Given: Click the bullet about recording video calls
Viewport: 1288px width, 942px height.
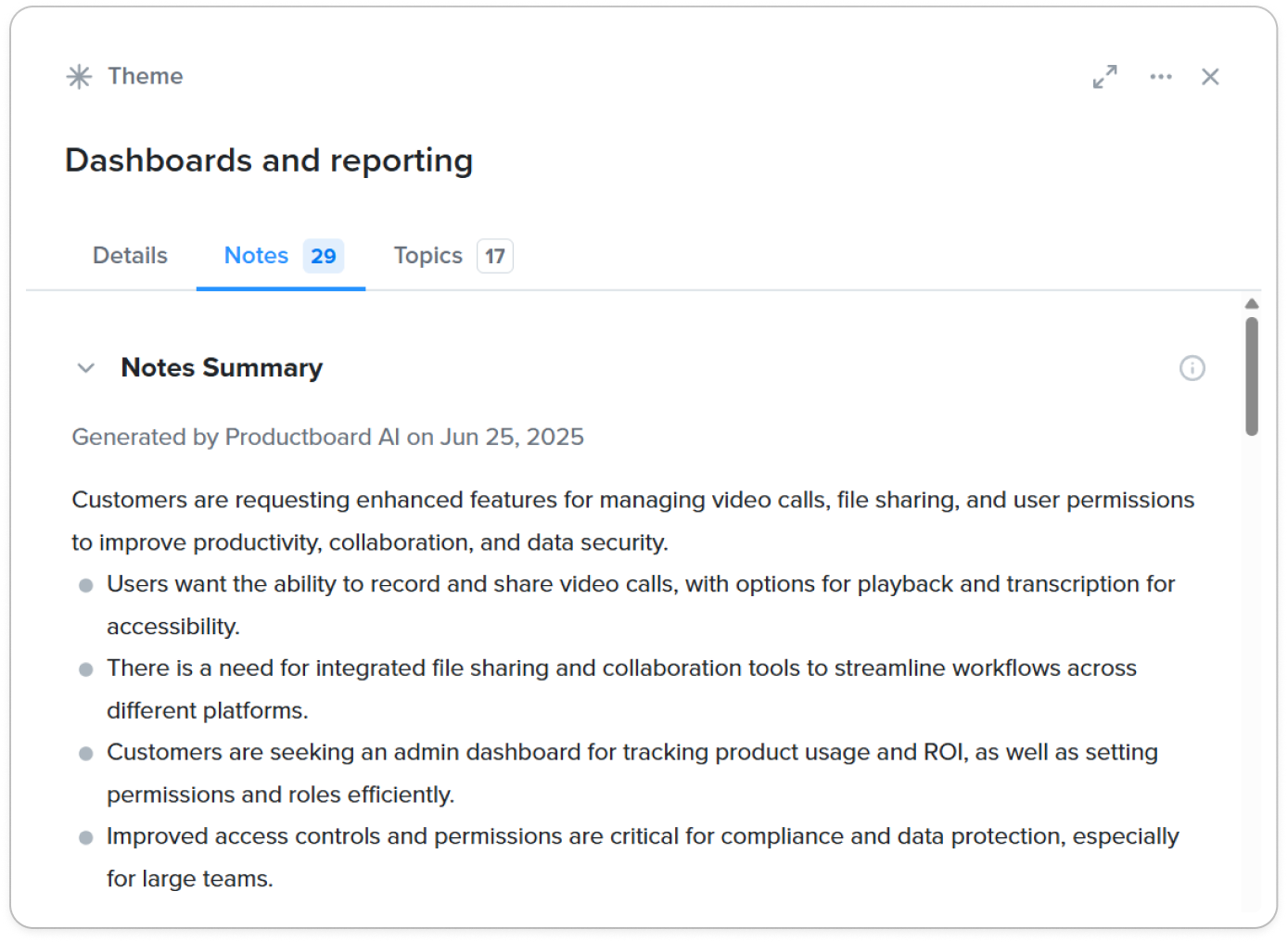Looking at the screenshot, I should point(640,584).
